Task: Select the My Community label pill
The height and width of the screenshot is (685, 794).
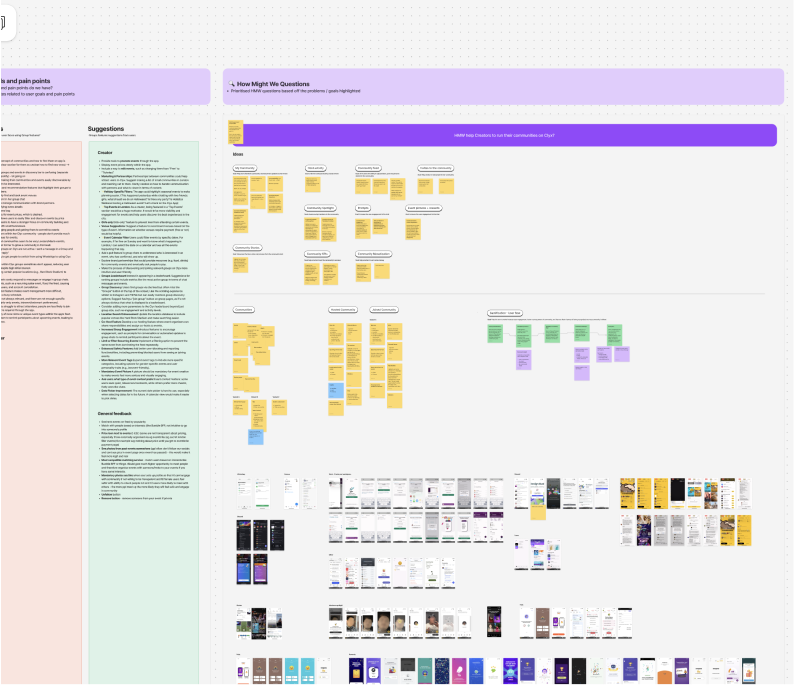Action: point(245,168)
